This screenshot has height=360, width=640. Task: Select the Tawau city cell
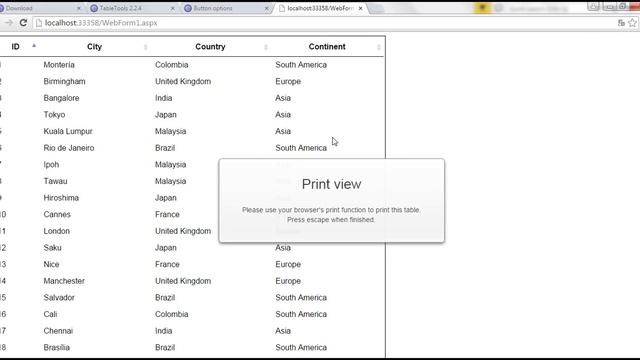pyautogui.click(x=55, y=181)
